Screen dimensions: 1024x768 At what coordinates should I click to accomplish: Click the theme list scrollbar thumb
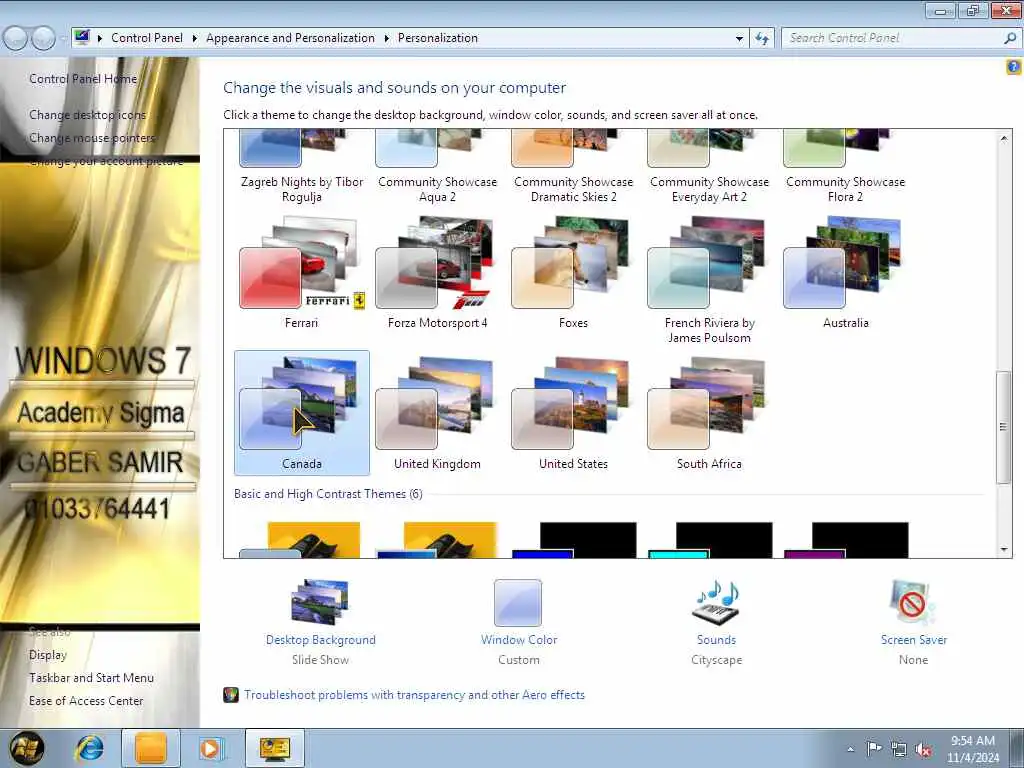click(1004, 427)
